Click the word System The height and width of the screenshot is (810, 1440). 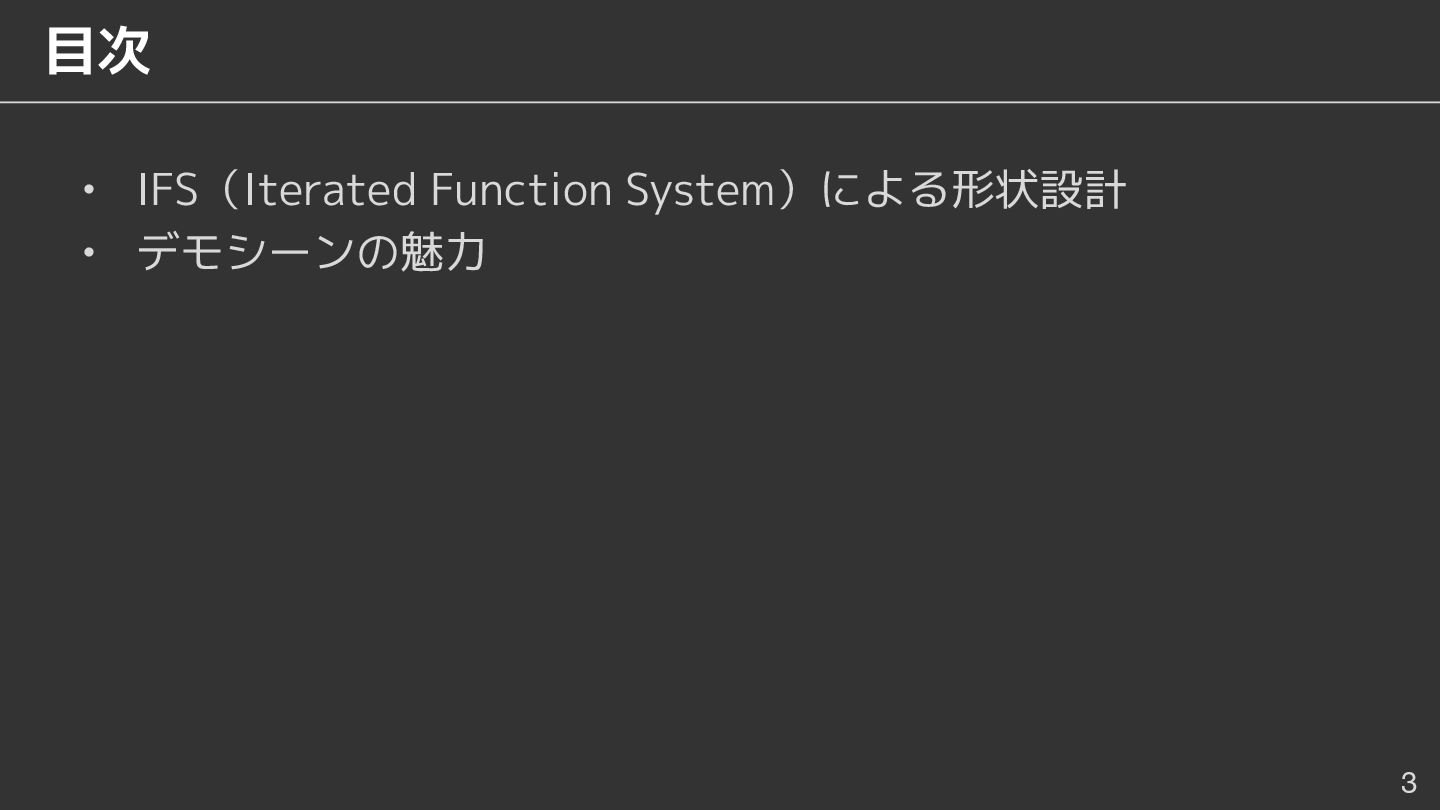coord(700,190)
